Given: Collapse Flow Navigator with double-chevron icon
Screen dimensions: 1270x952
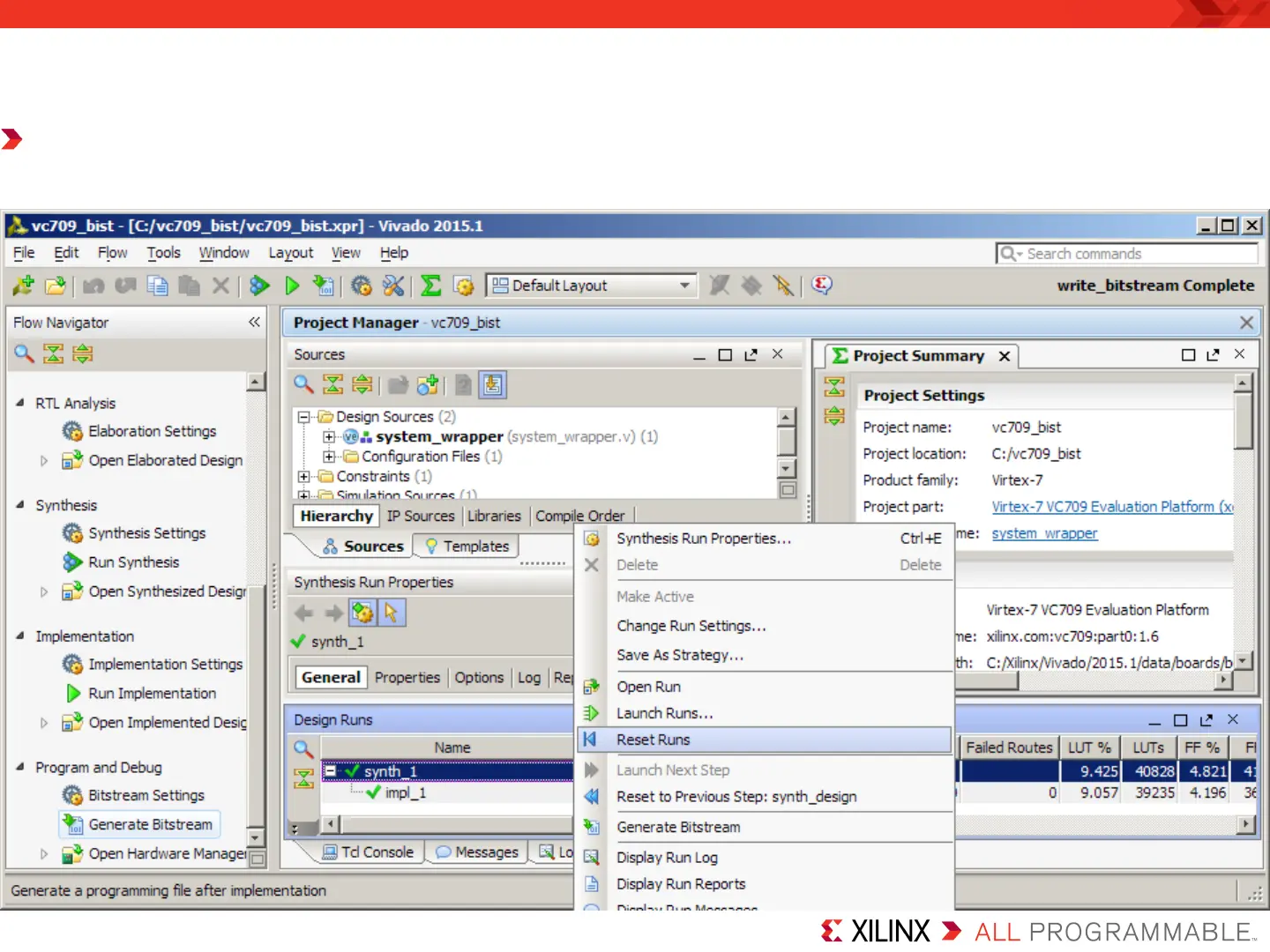Looking at the screenshot, I should point(254,322).
